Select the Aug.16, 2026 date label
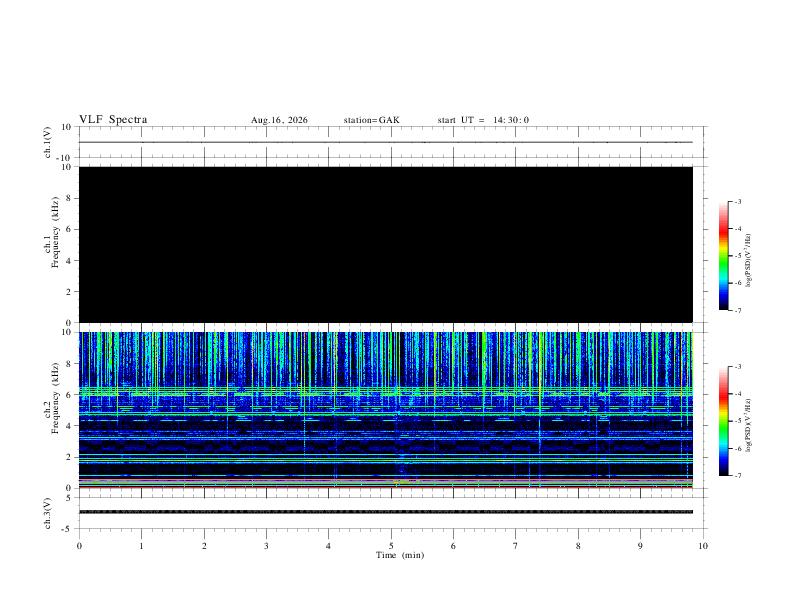The image size is (792, 612). pyautogui.click(x=279, y=120)
